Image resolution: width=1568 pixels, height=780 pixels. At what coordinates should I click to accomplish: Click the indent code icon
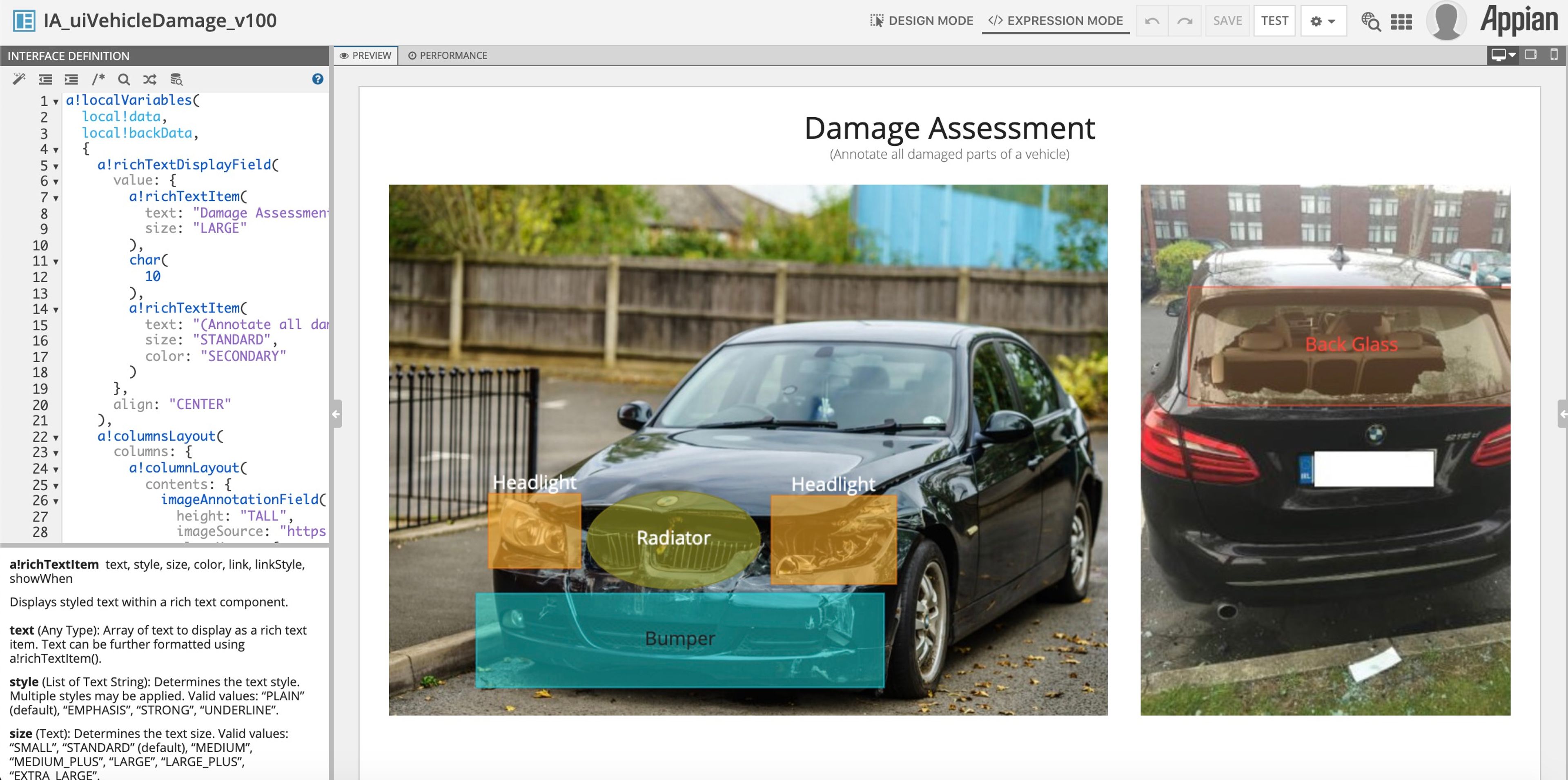click(71, 79)
